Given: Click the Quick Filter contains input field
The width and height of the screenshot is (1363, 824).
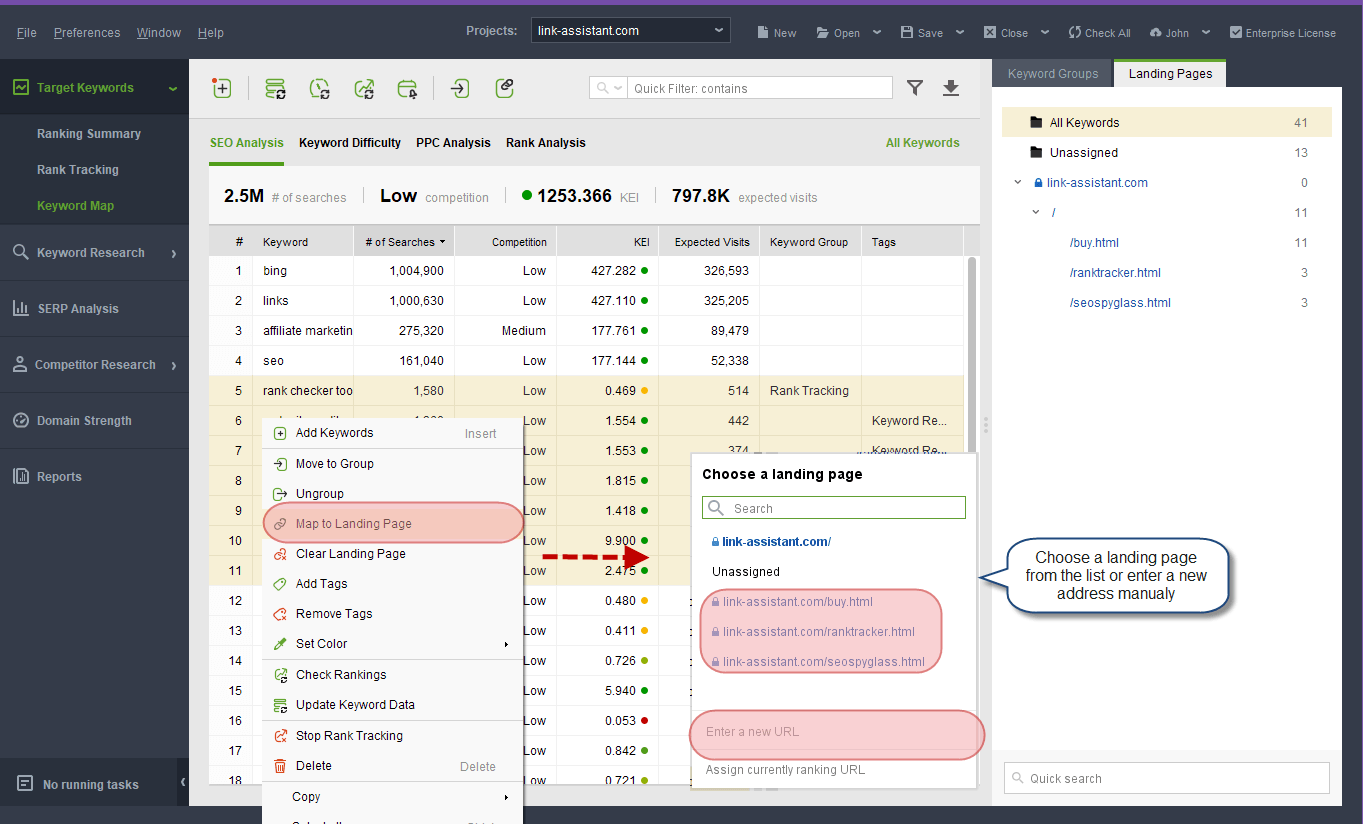Looking at the screenshot, I should click(760, 88).
